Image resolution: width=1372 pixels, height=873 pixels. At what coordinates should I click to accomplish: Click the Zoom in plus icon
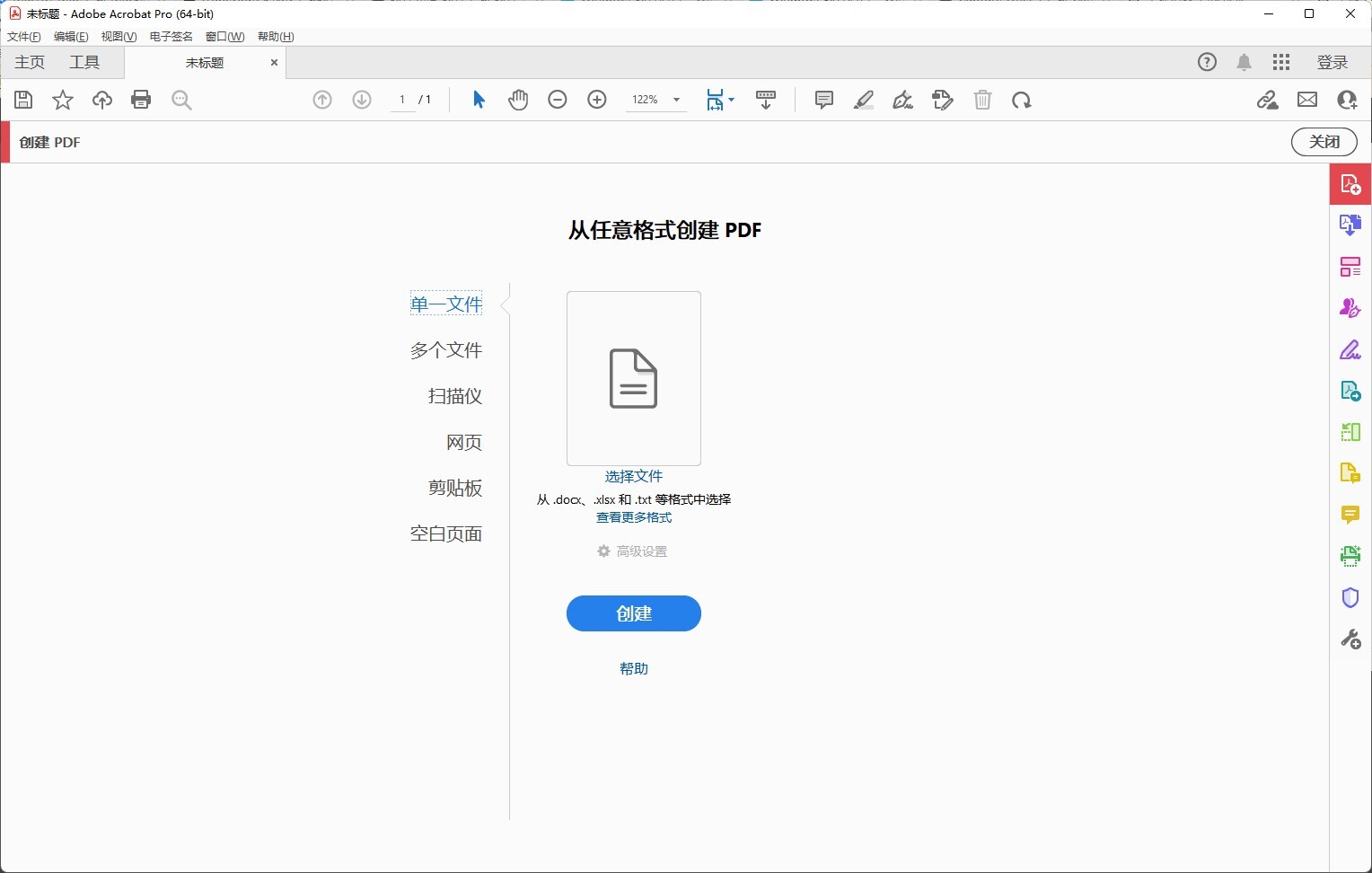point(597,100)
